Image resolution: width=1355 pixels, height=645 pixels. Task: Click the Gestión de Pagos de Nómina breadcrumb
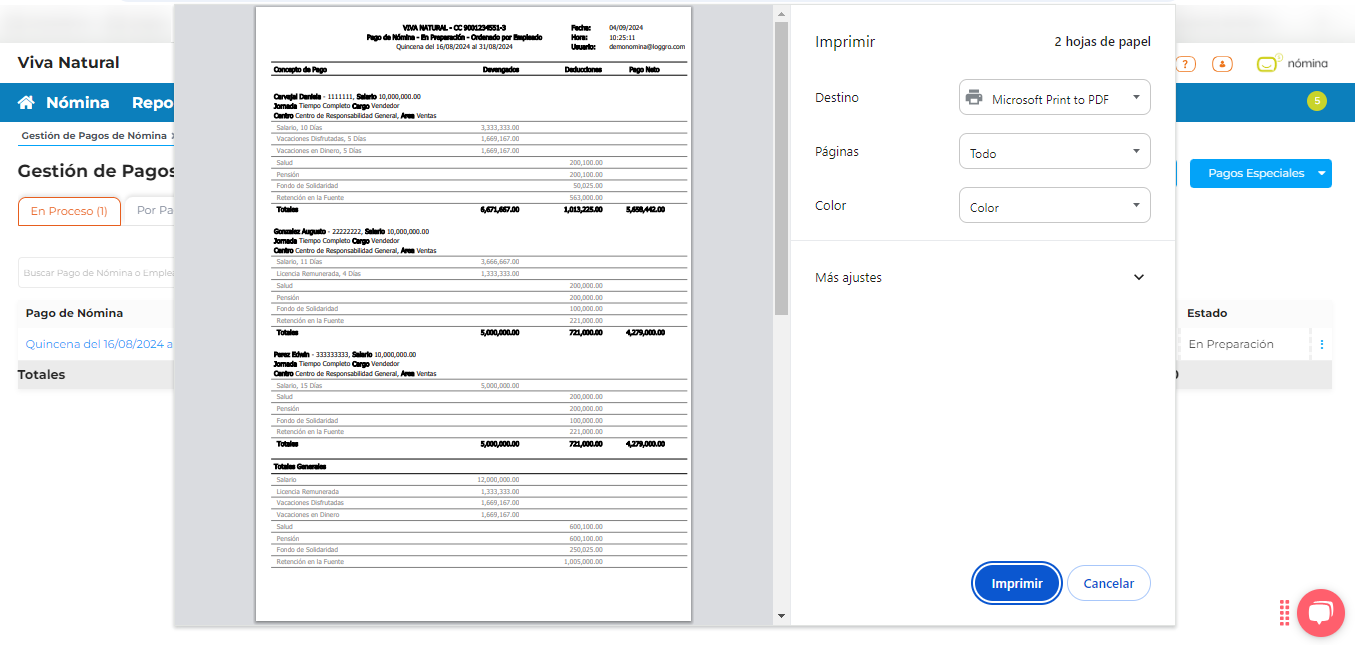(x=94, y=135)
